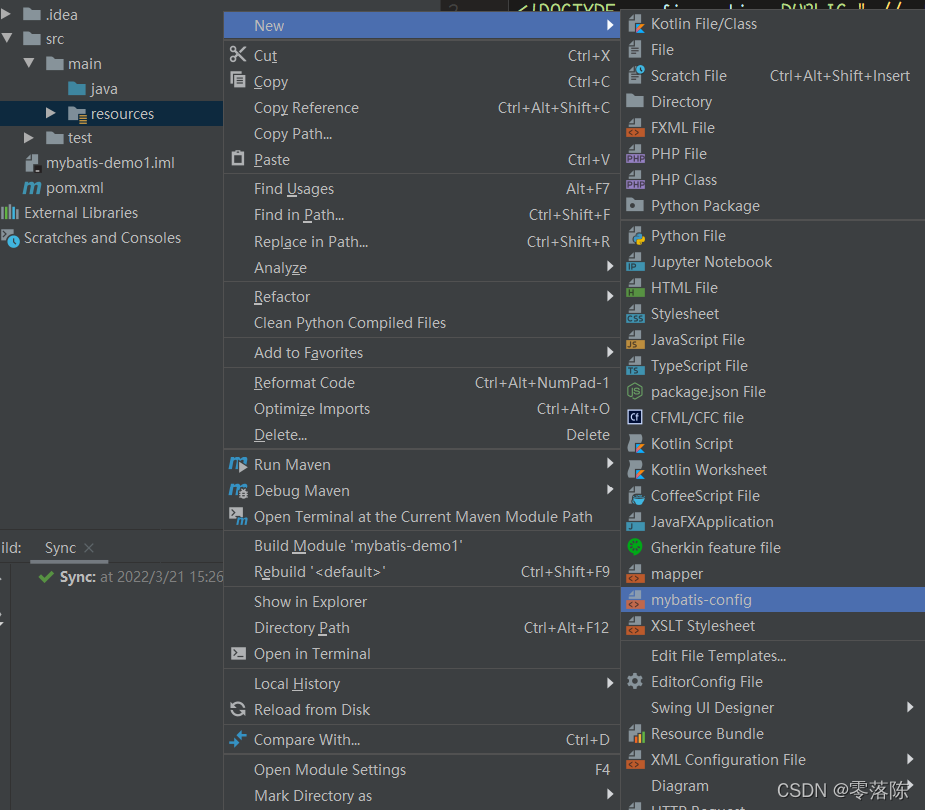Switch to the Sync tab
The width and height of the screenshot is (925, 810).
point(60,547)
